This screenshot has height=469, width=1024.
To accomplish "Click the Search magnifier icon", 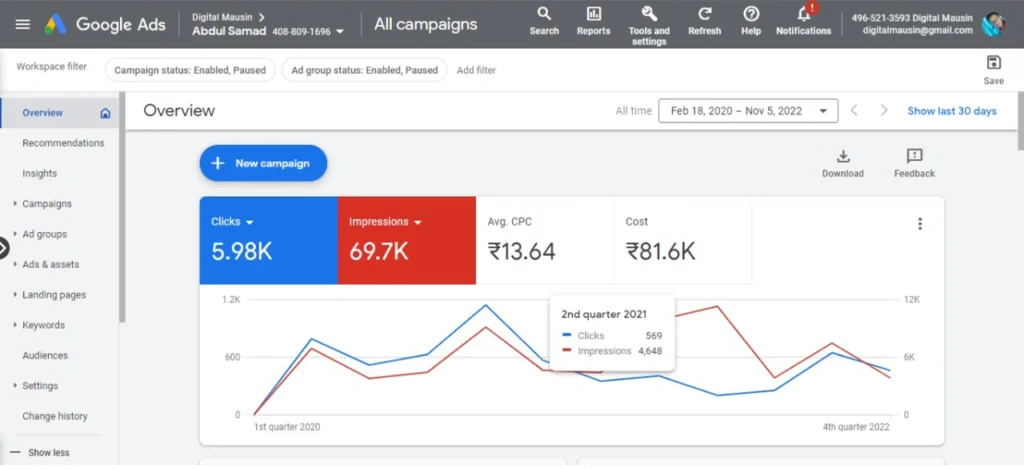I will coord(544,14).
